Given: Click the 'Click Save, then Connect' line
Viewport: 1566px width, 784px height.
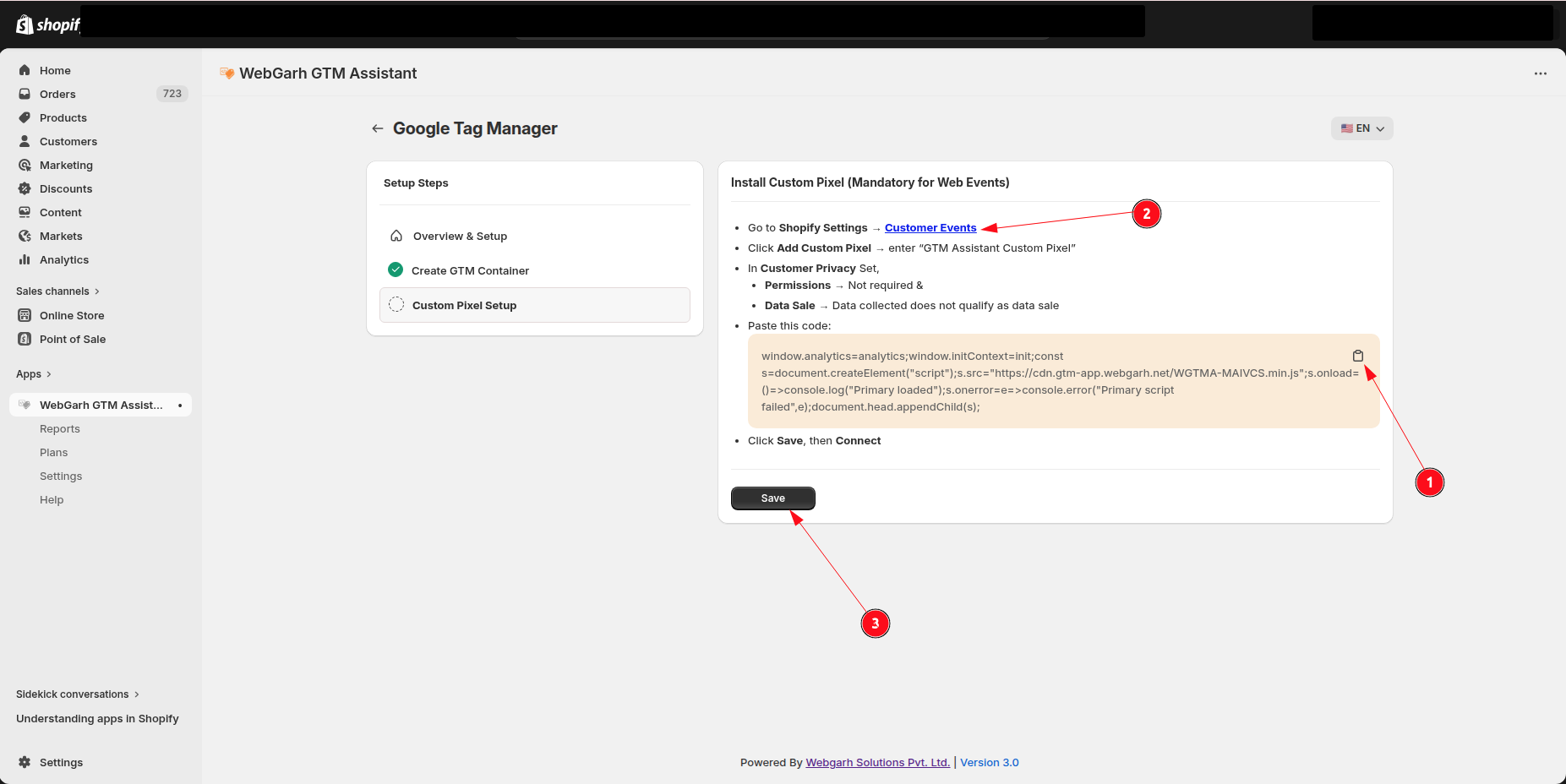Looking at the screenshot, I should [x=814, y=441].
